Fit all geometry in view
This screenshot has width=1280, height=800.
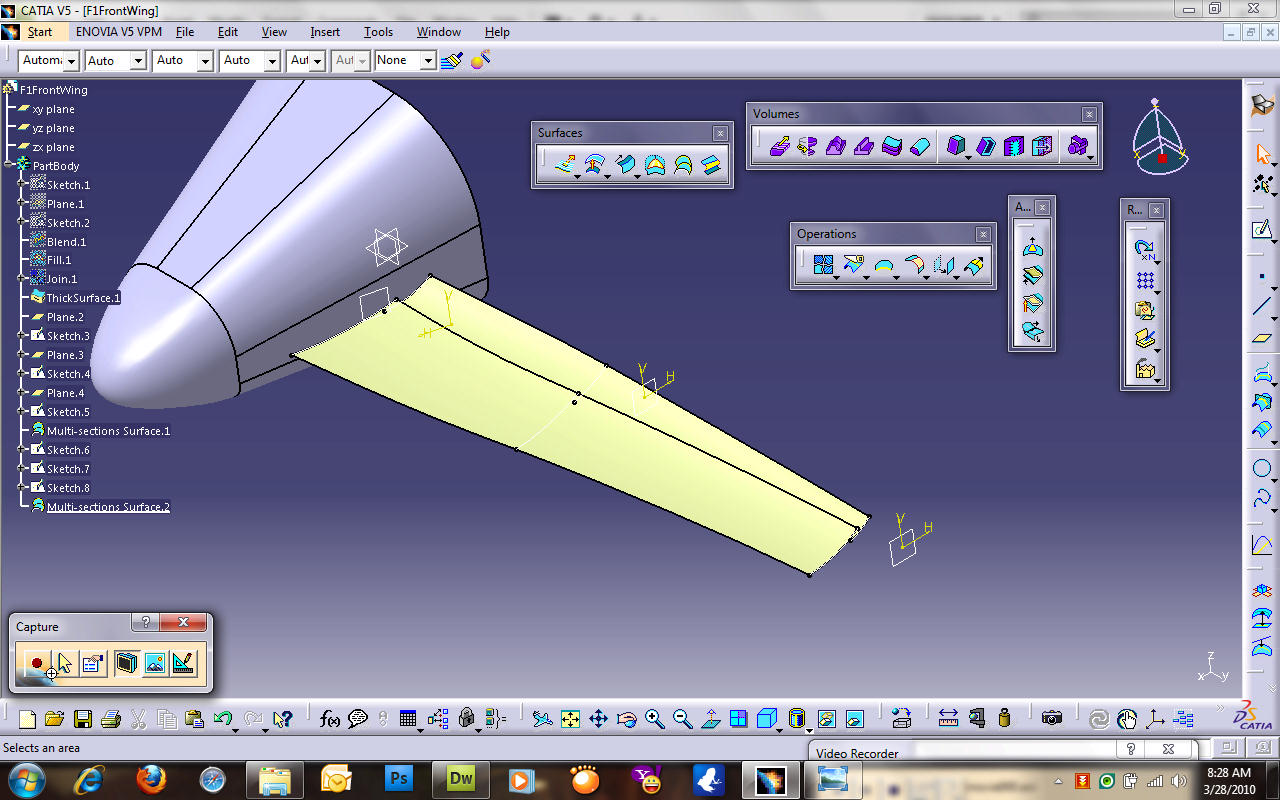[570, 718]
